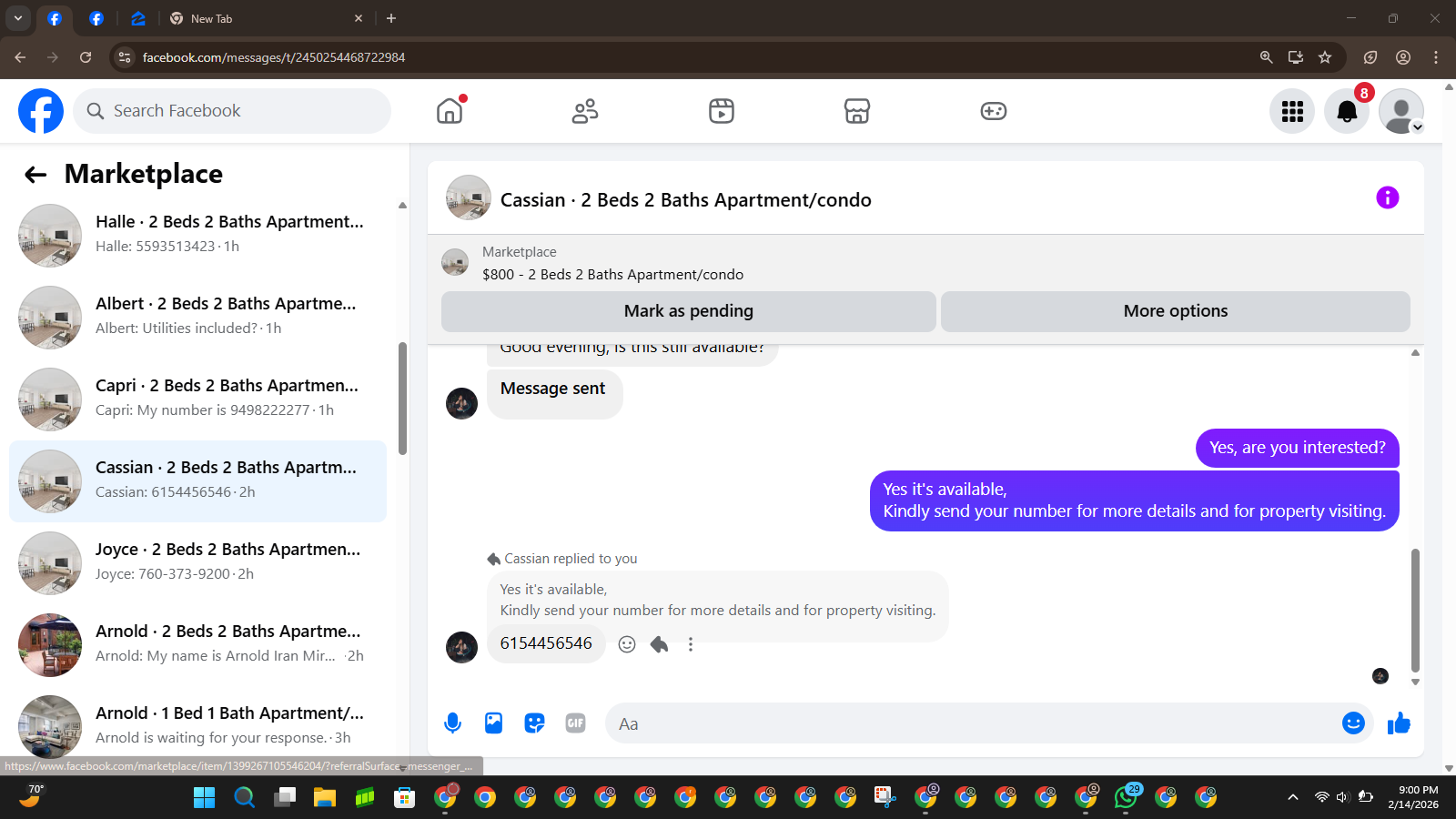Choose a sticker icon

click(x=534, y=723)
